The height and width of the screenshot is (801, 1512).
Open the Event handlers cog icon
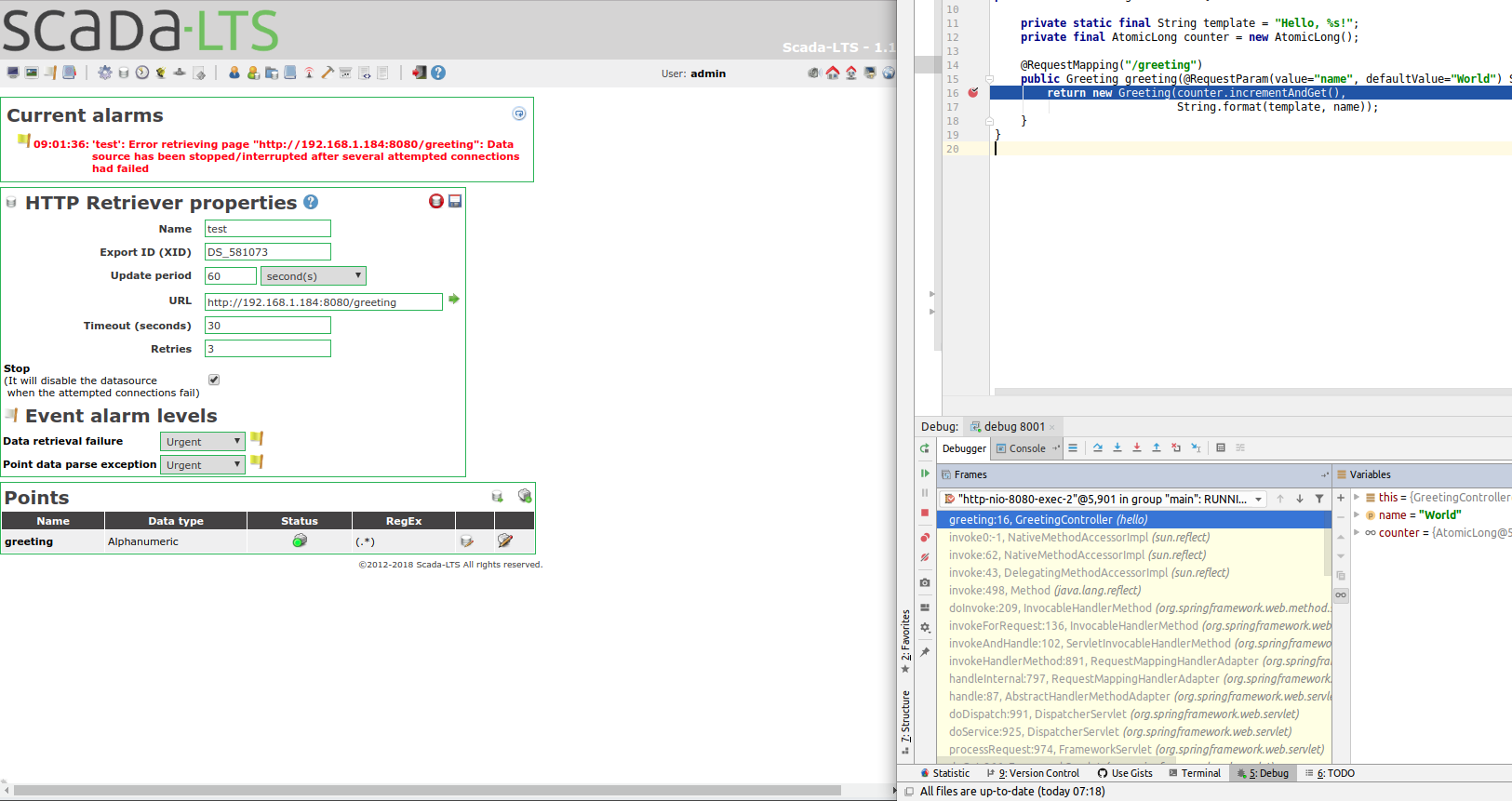click(x=105, y=73)
